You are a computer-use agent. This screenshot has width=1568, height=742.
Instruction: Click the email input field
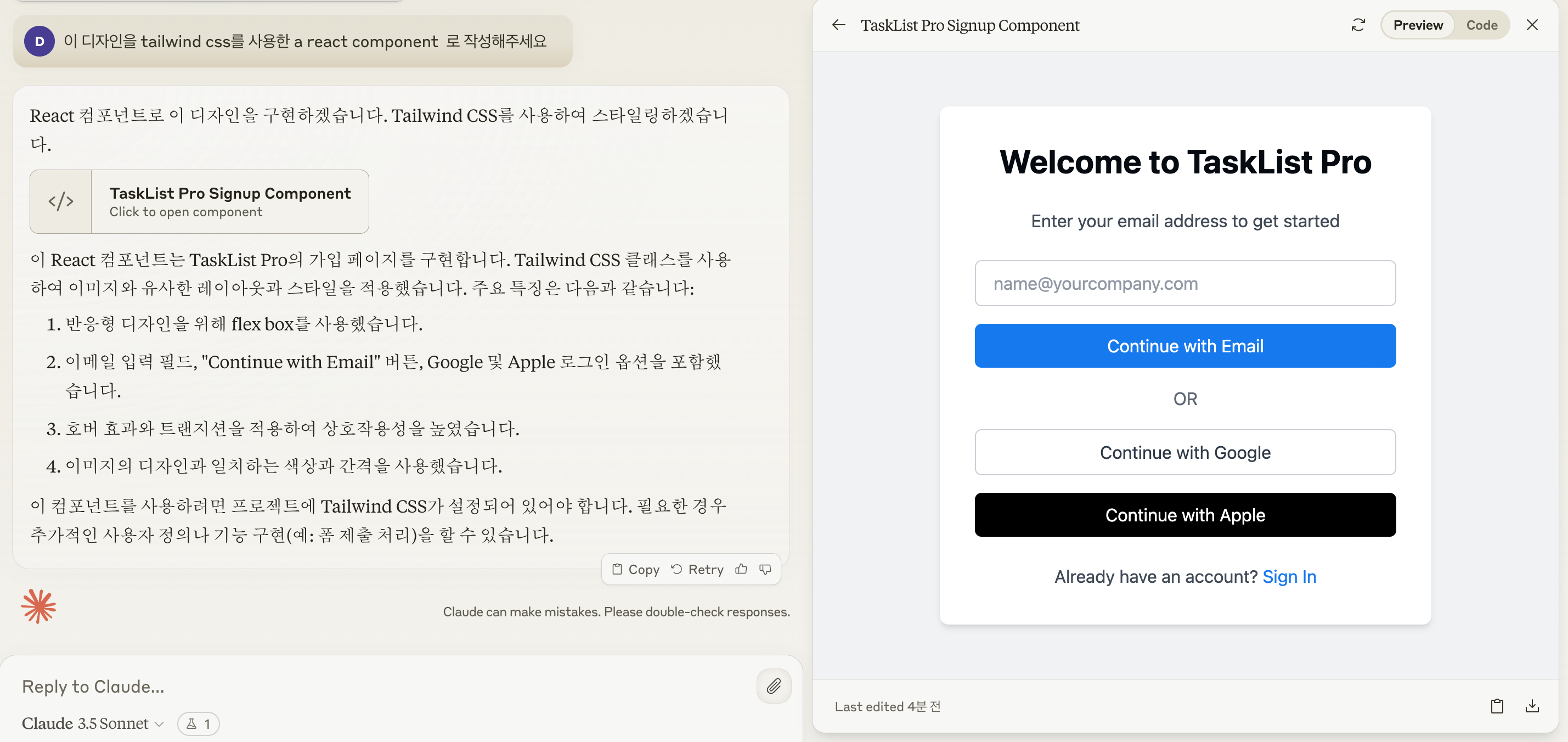click(1185, 283)
